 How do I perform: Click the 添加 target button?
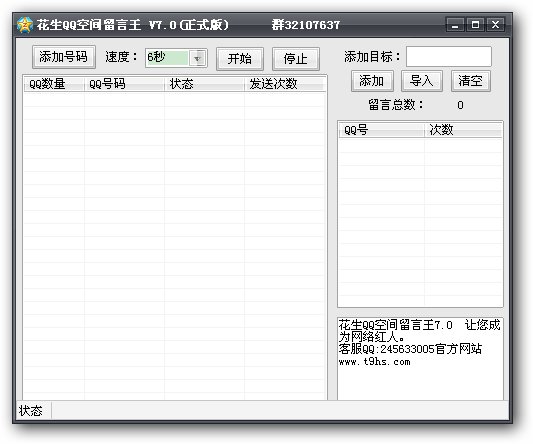372,81
